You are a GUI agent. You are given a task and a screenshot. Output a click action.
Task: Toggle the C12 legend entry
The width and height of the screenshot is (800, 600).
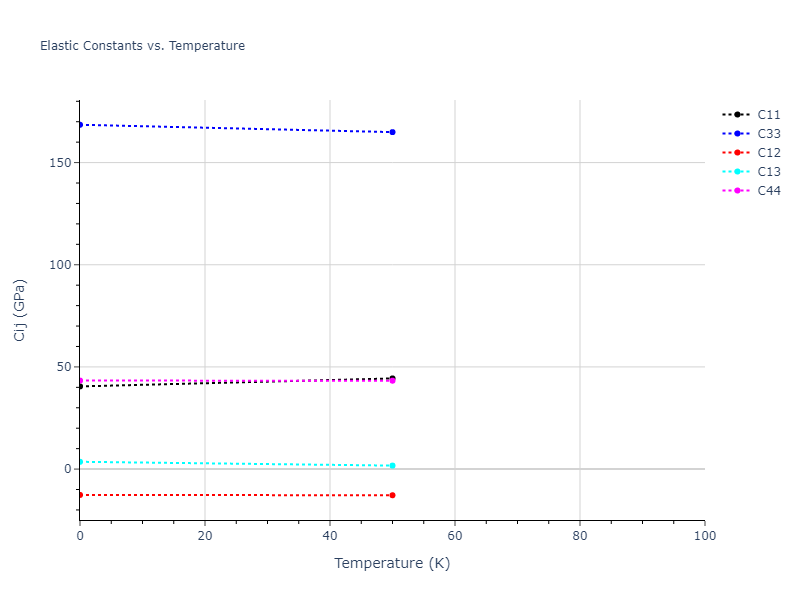[768, 153]
